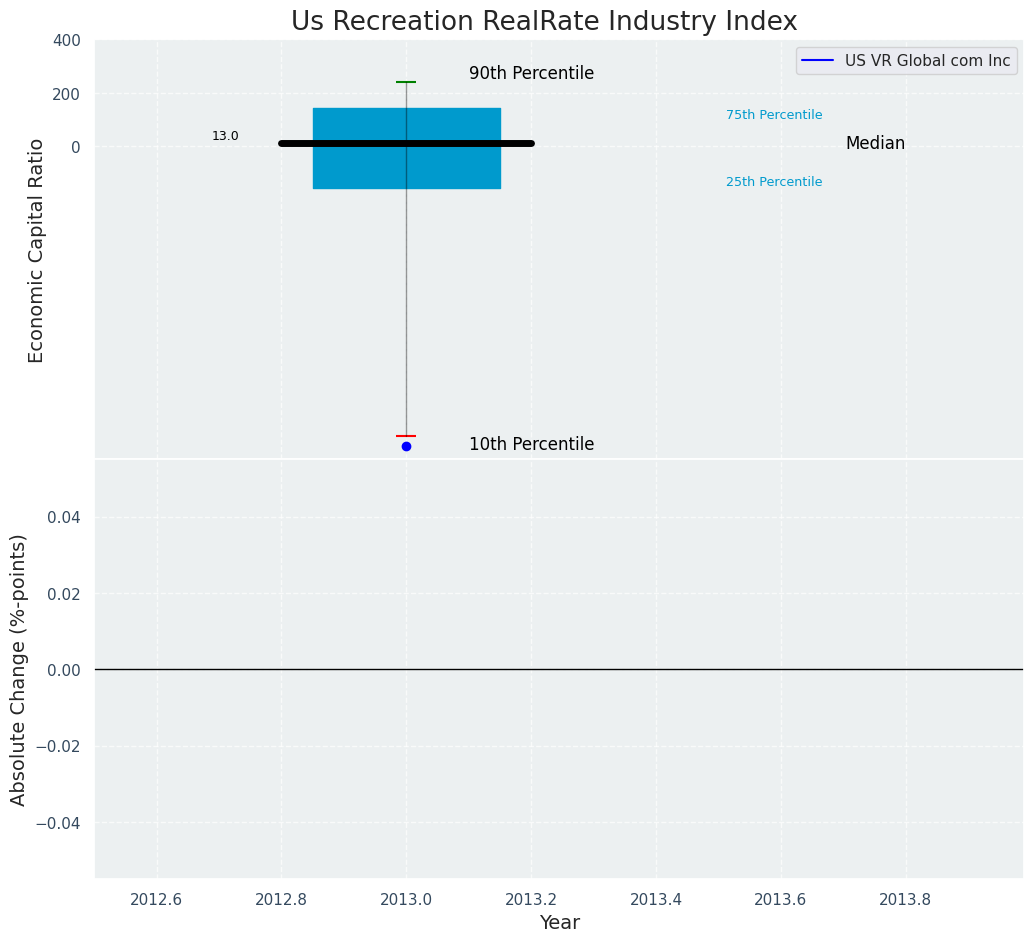
Task: Click the Economic Capital Ratio axis label
Action: (37, 250)
